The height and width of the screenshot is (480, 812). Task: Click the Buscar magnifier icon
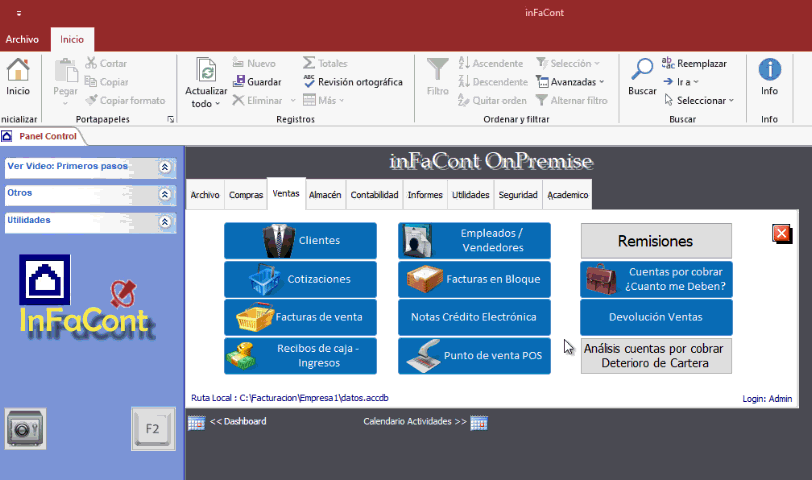(642, 69)
